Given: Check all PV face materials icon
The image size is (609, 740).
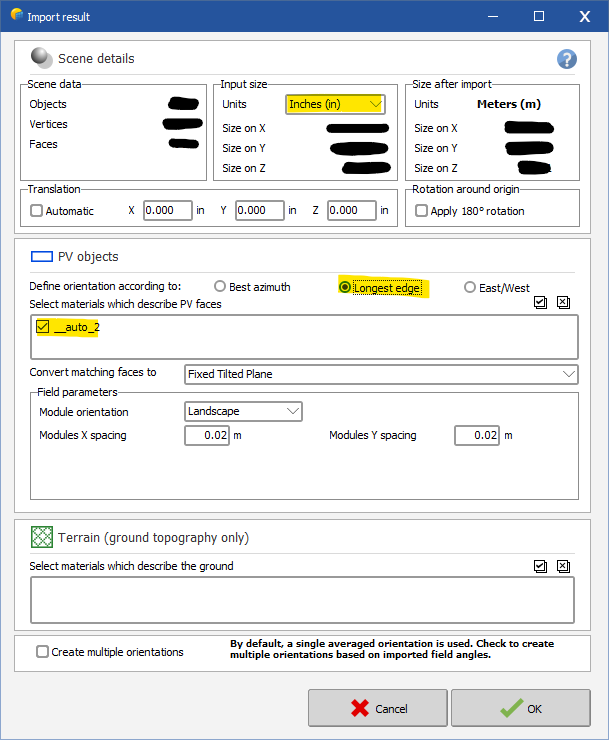Looking at the screenshot, I should 541,302.
